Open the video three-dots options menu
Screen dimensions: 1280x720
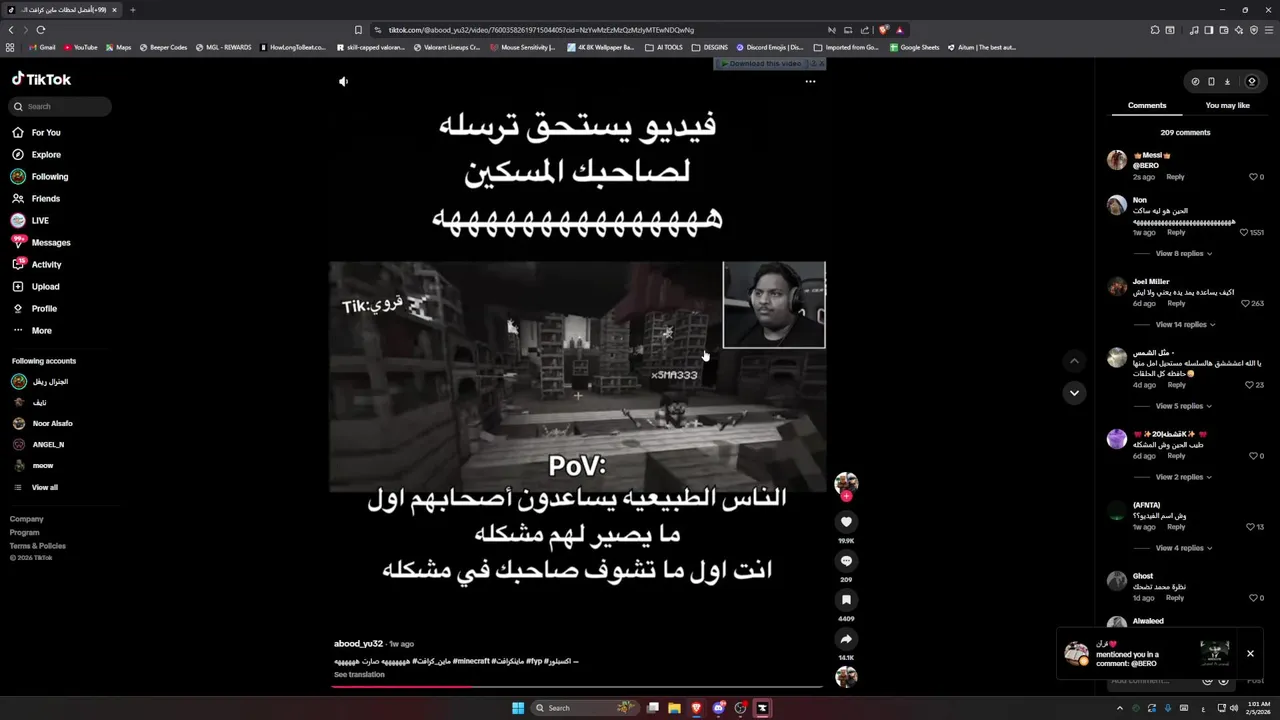(810, 82)
